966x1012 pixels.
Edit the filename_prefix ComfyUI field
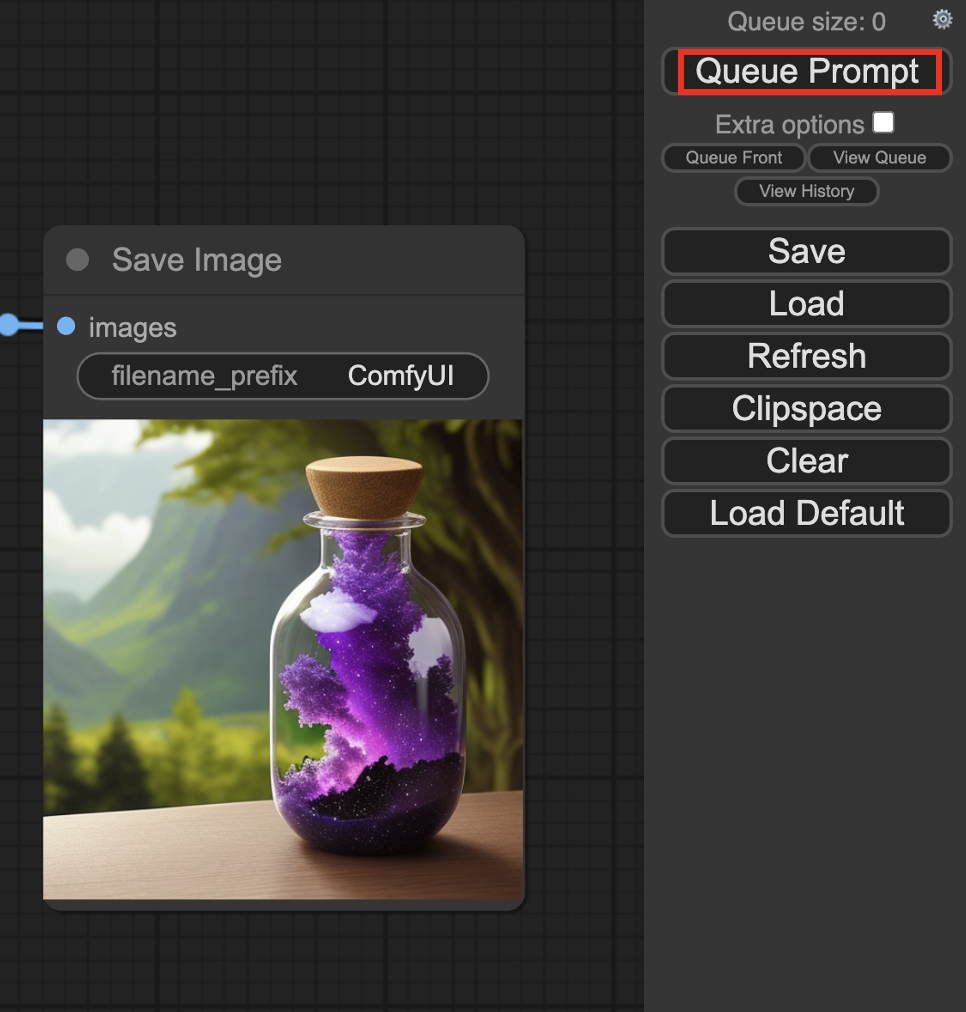(x=283, y=376)
